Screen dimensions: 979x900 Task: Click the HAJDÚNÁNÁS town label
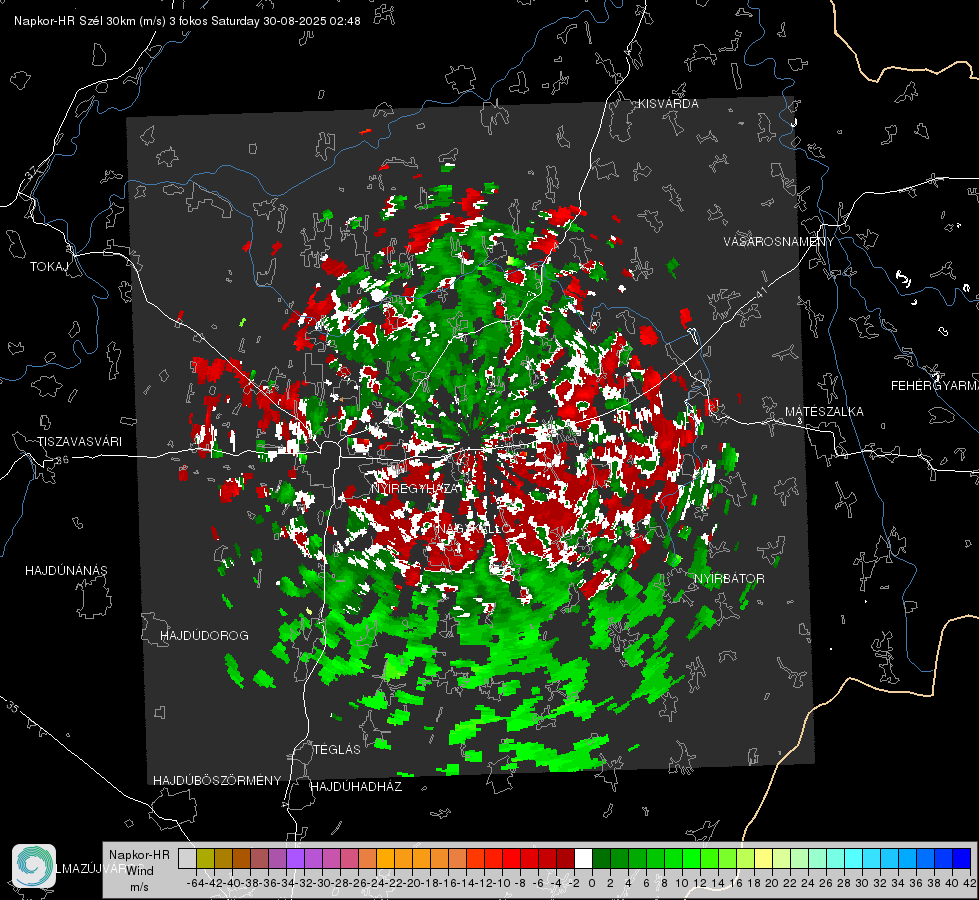66,571
